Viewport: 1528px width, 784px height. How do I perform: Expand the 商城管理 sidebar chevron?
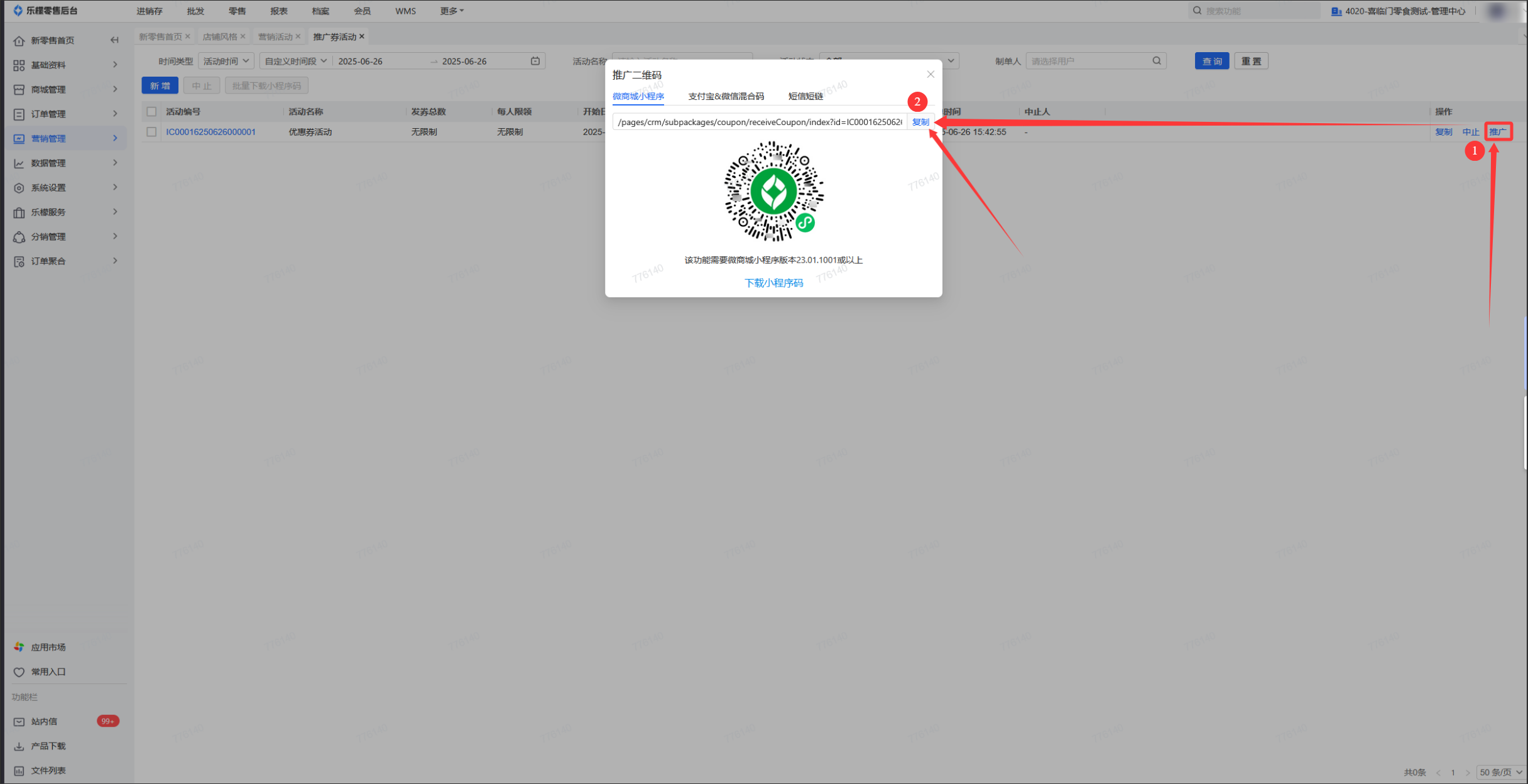(115, 89)
